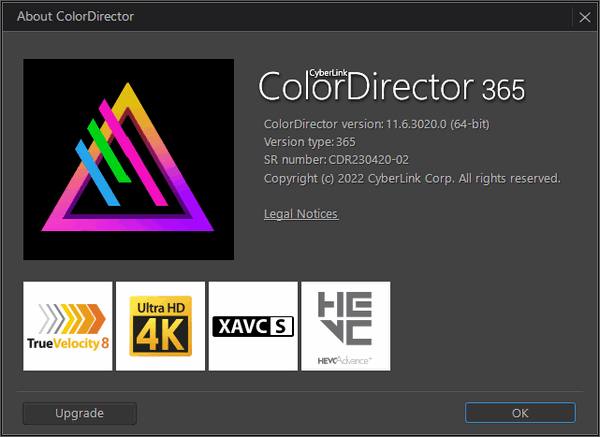This screenshot has width=600, height=437.
Task: Open the Legal Notices link
Action: coord(301,214)
